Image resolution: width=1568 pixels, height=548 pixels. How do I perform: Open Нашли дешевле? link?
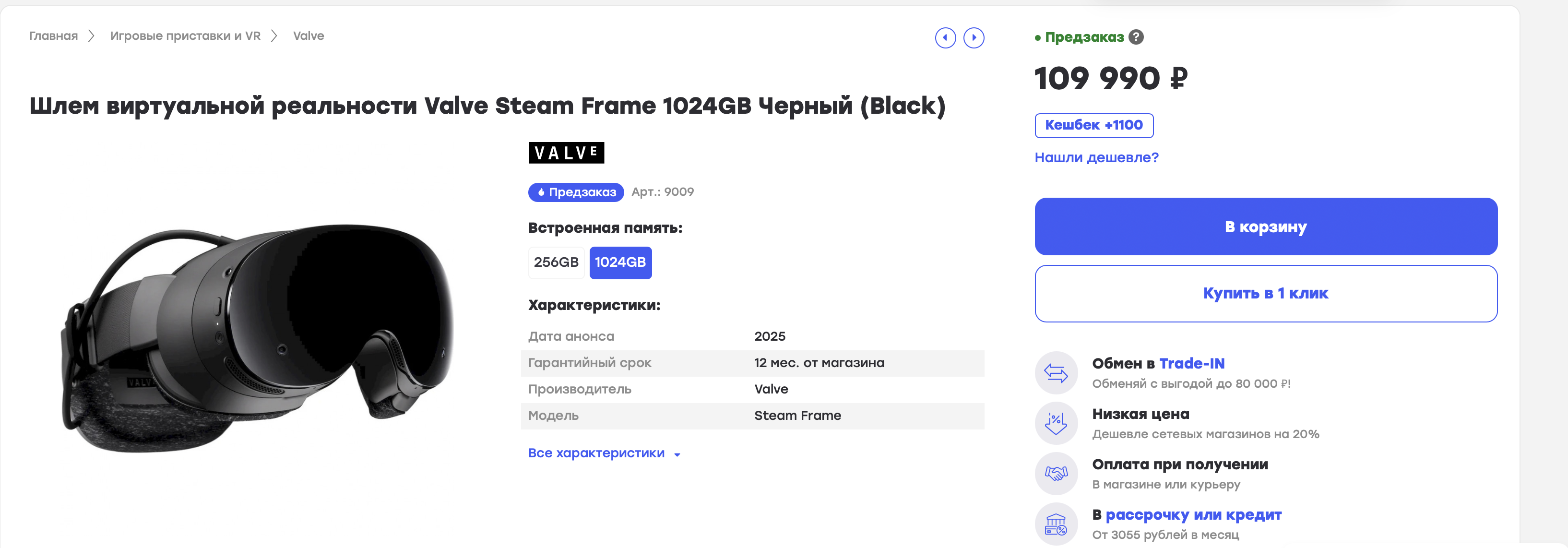[1096, 158]
